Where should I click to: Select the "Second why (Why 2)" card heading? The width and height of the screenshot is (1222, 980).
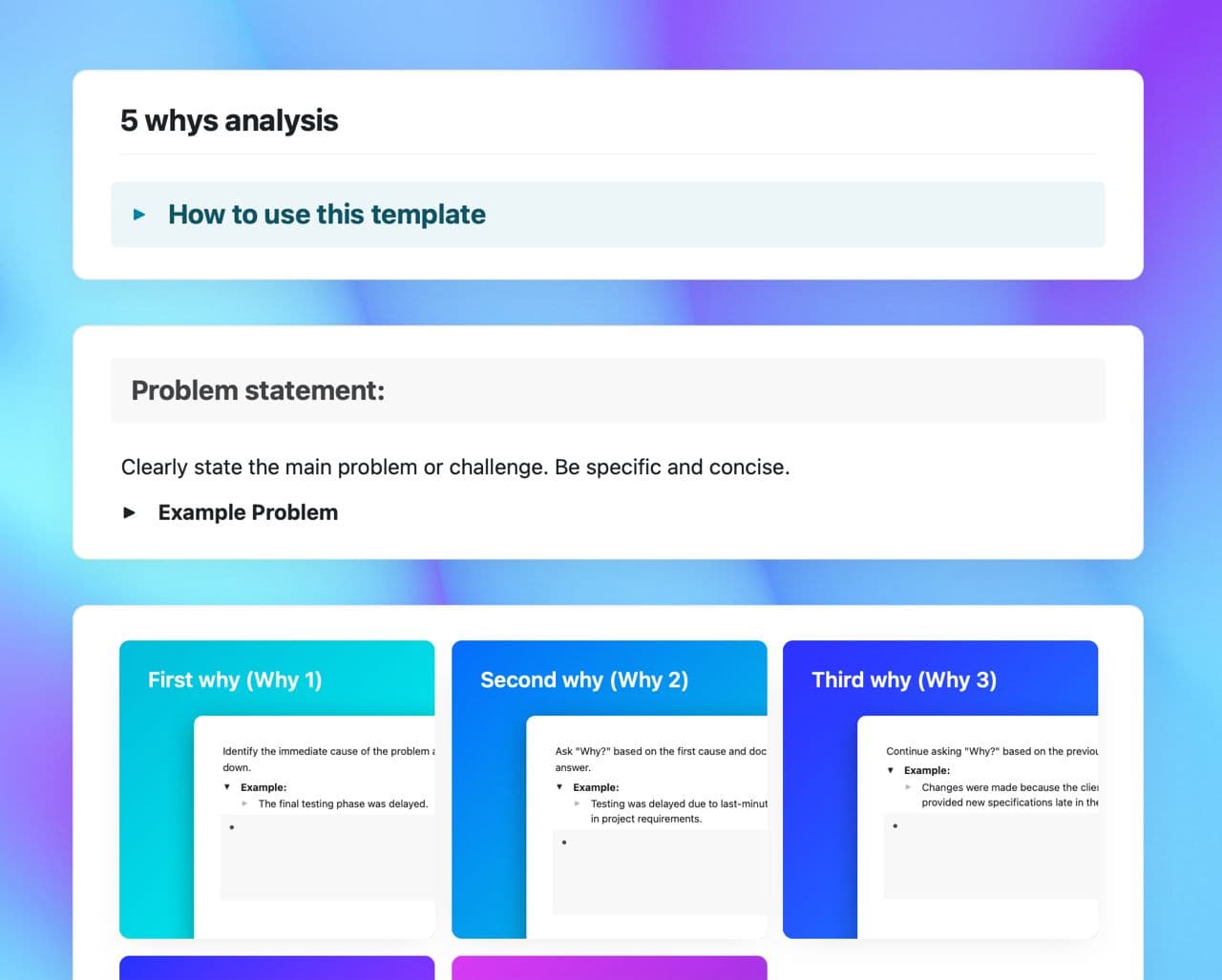(x=584, y=679)
